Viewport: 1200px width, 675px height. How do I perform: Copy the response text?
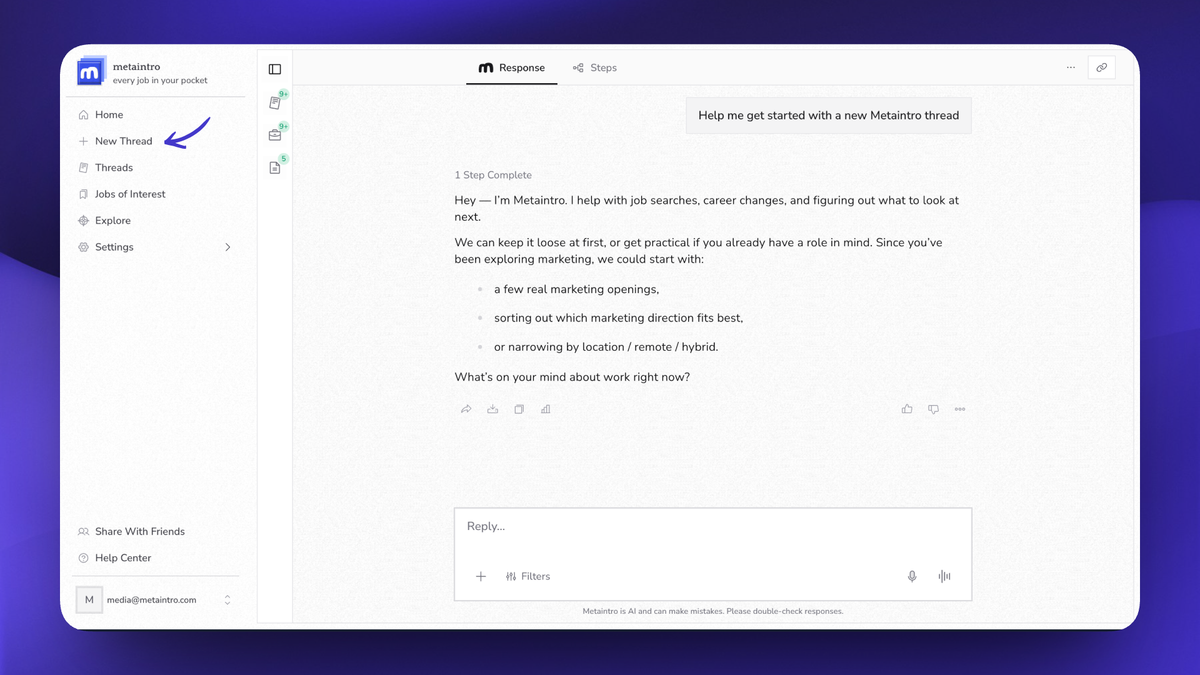tap(519, 409)
